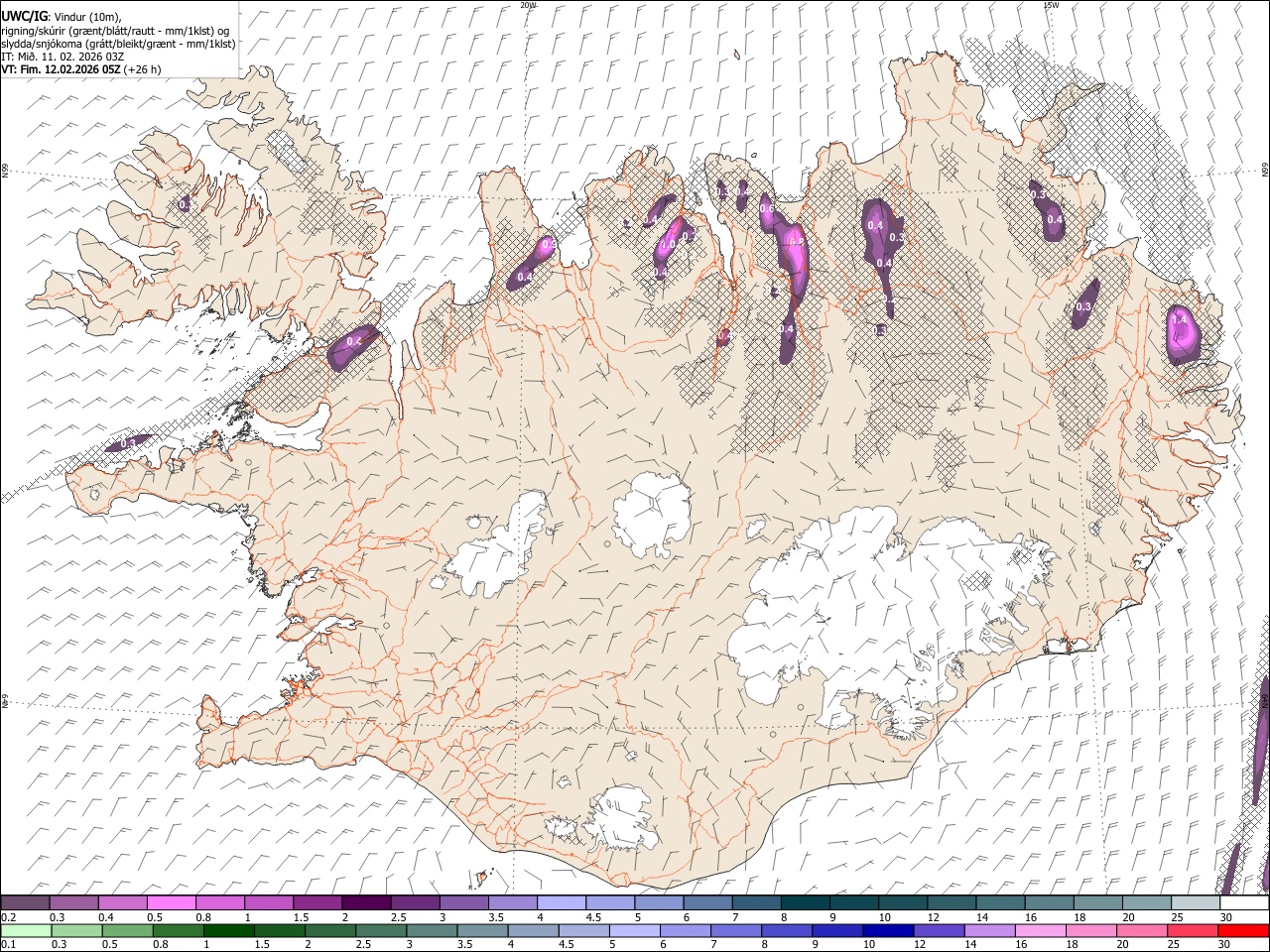
Task: Click the '0.4' label under top legend row
Action: (105, 917)
